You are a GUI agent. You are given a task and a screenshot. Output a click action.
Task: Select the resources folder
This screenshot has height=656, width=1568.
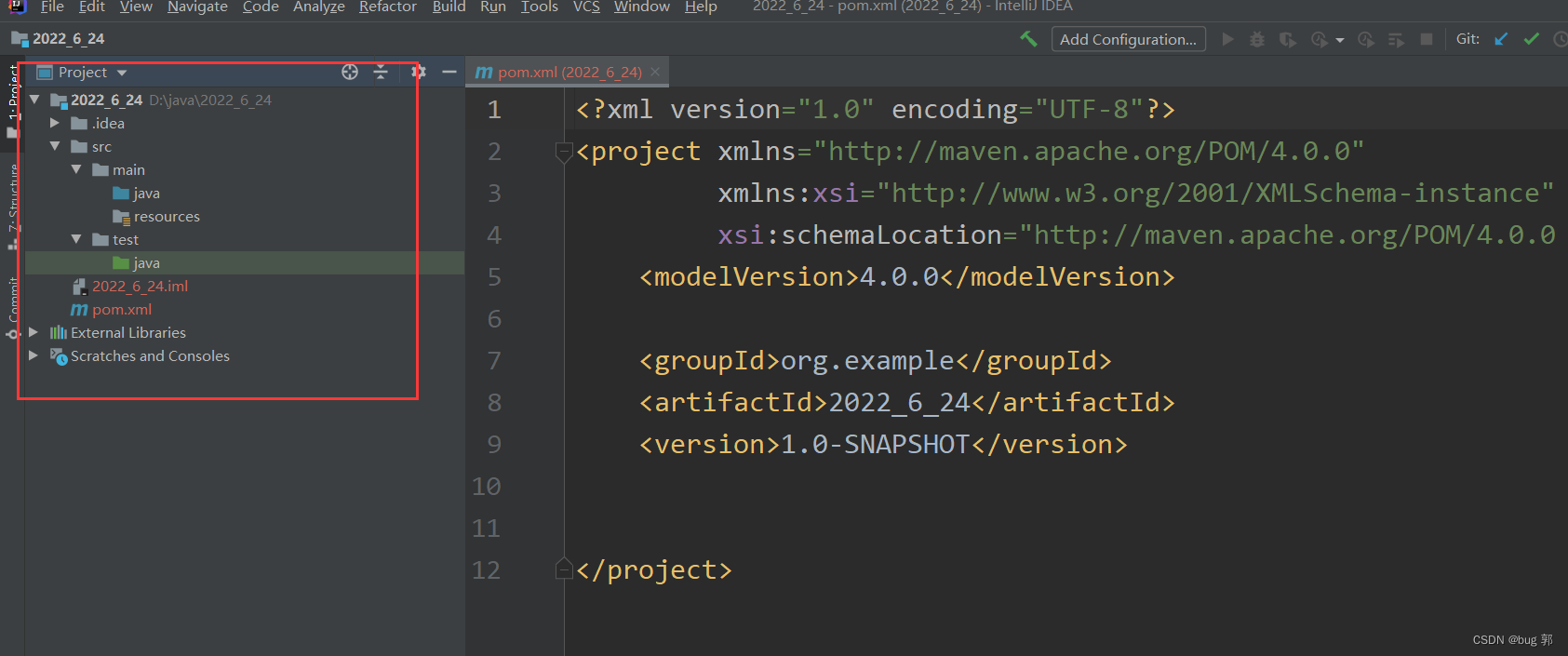click(x=156, y=216)
